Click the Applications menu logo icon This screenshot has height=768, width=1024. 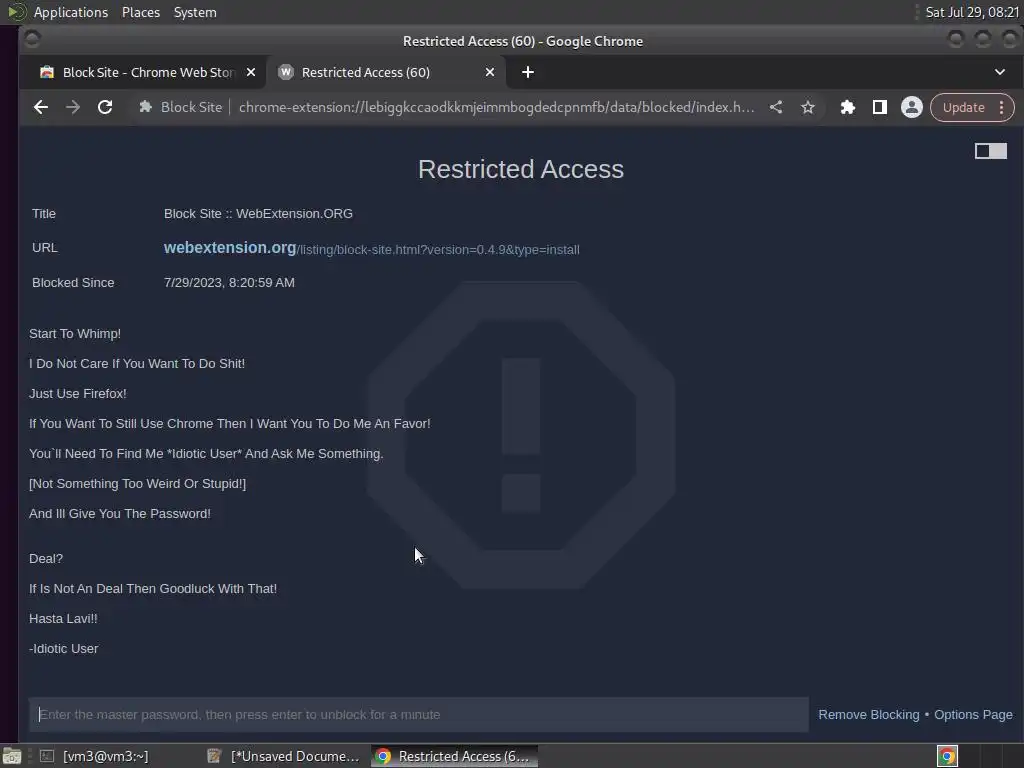pos(16,12)
